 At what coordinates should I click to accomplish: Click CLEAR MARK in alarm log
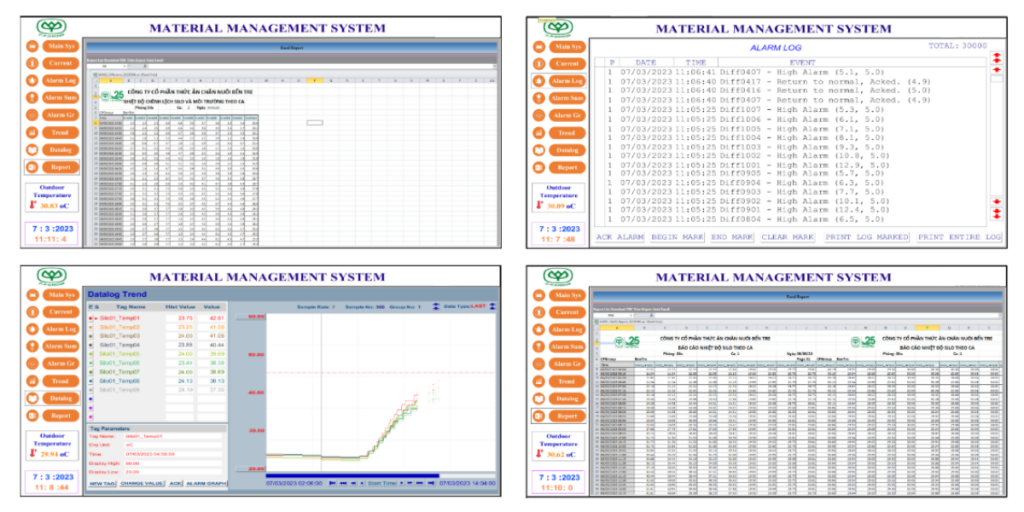(790, 237)
